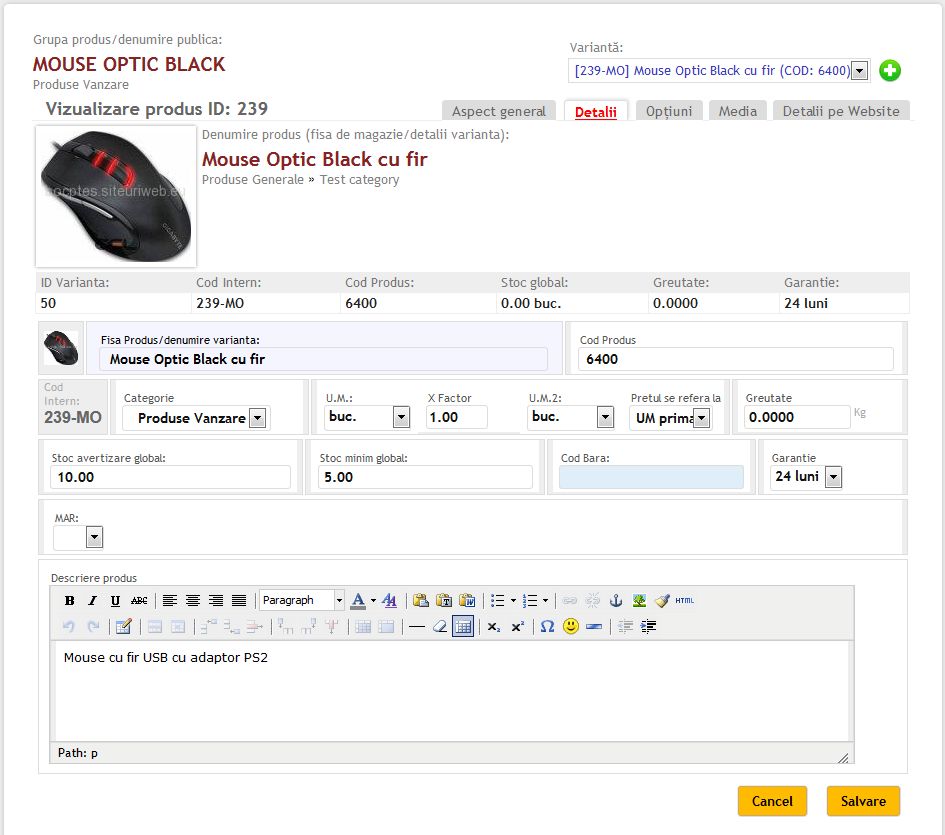Insert a horizontal rule line
The image size is (945, 835).
point(416,627)
